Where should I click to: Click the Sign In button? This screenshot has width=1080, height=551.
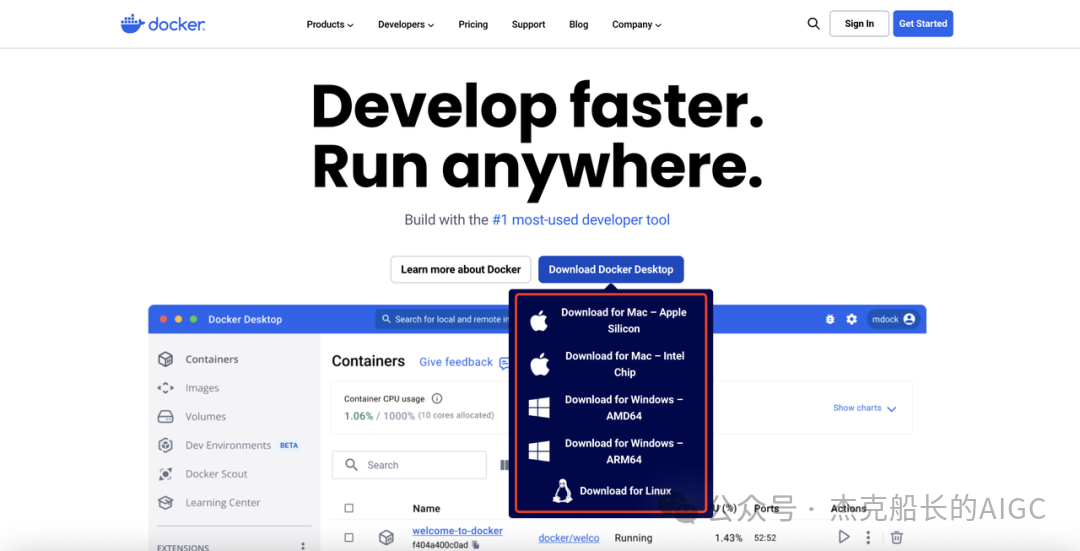click(859, 23)
